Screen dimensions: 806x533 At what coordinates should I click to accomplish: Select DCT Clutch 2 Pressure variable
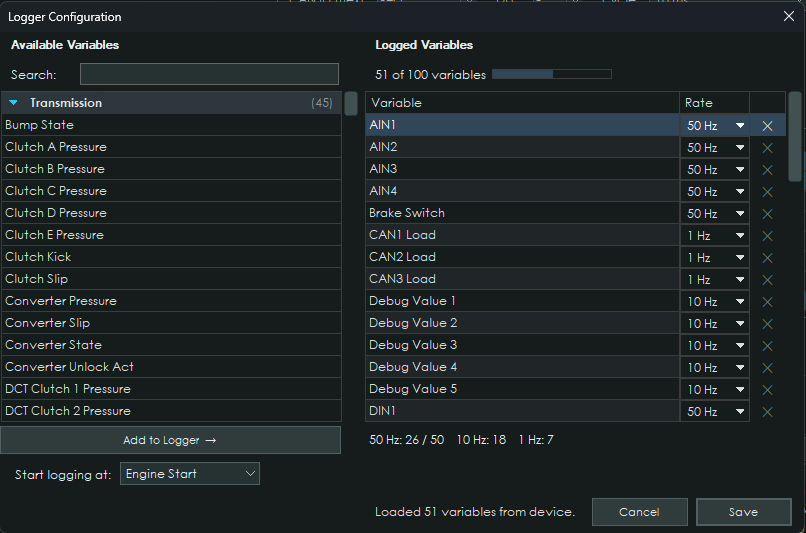171,411
